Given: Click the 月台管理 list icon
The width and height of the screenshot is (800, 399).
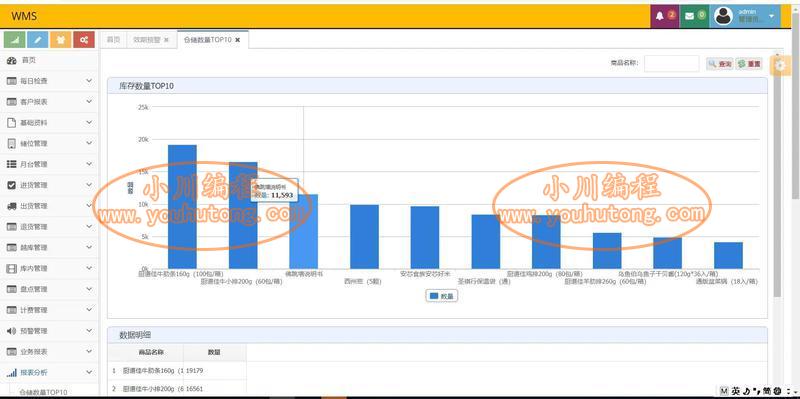Looking at the screenshot, I should [12, 164].
